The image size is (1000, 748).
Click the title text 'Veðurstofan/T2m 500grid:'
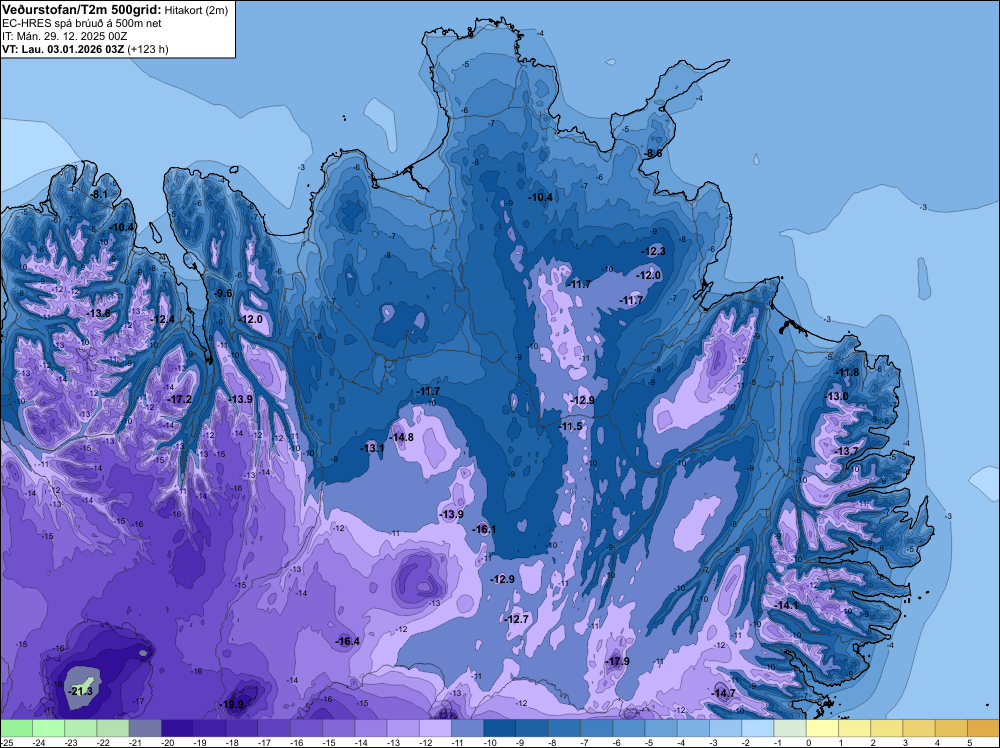click(82, 10)
